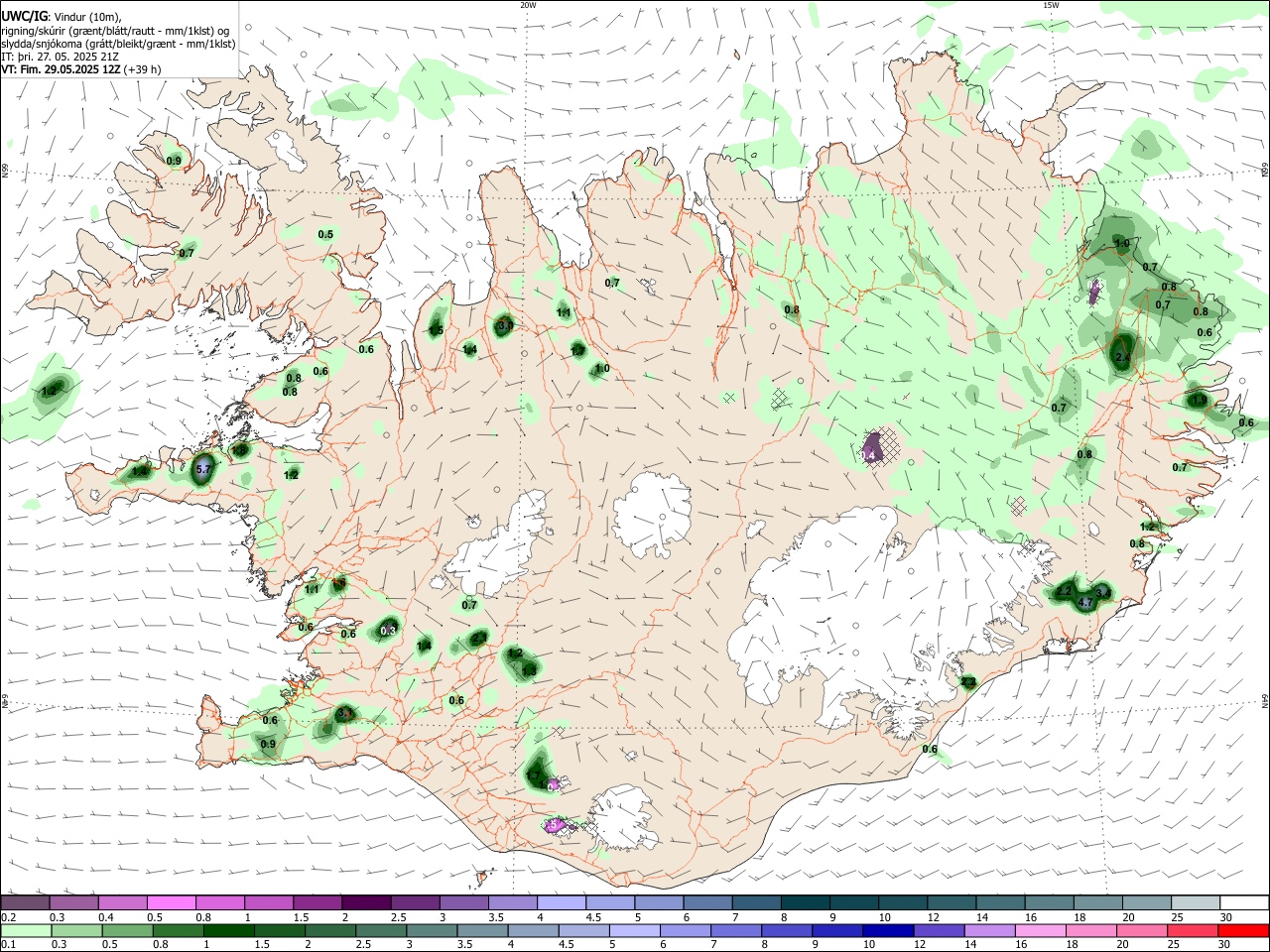Select the dark purple 2–2.5 snow scale swatch
Viewport: 1270px width, 952px height.
click(x=365, y=902)
